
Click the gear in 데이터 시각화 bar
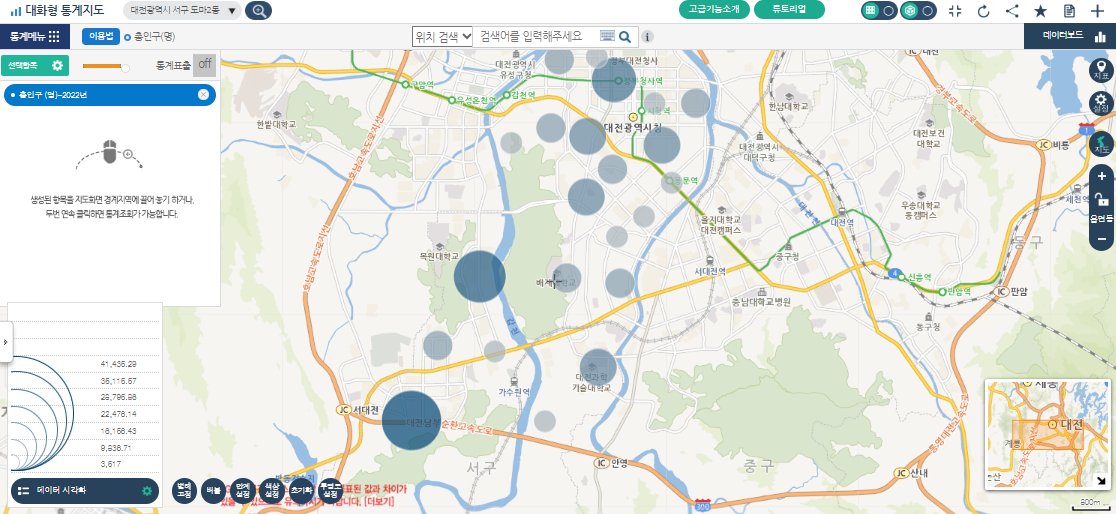tap(147, 491)
